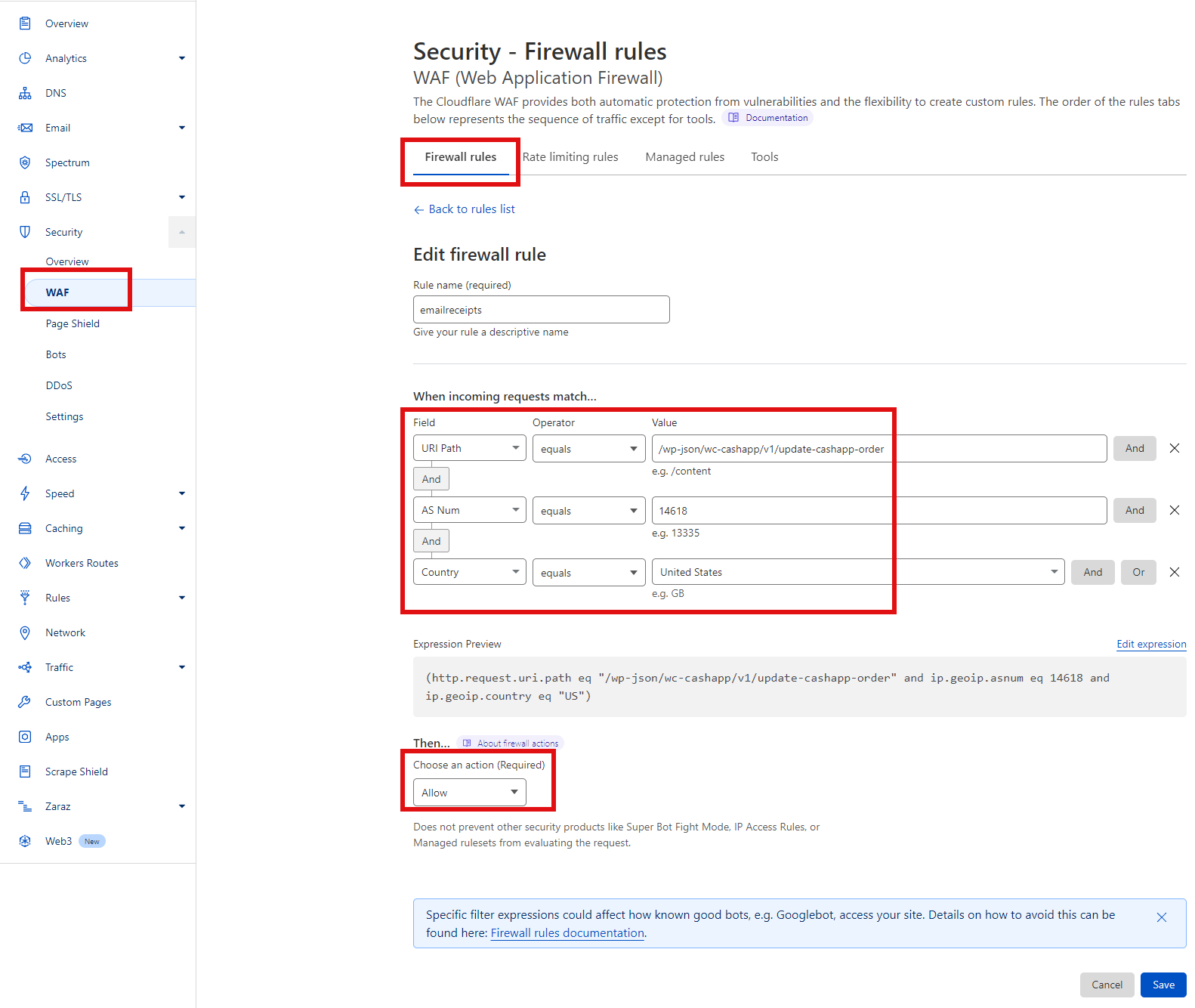Open the Documentation badge link
This screenshot has height=1008, width=1195.
point(767,118)
